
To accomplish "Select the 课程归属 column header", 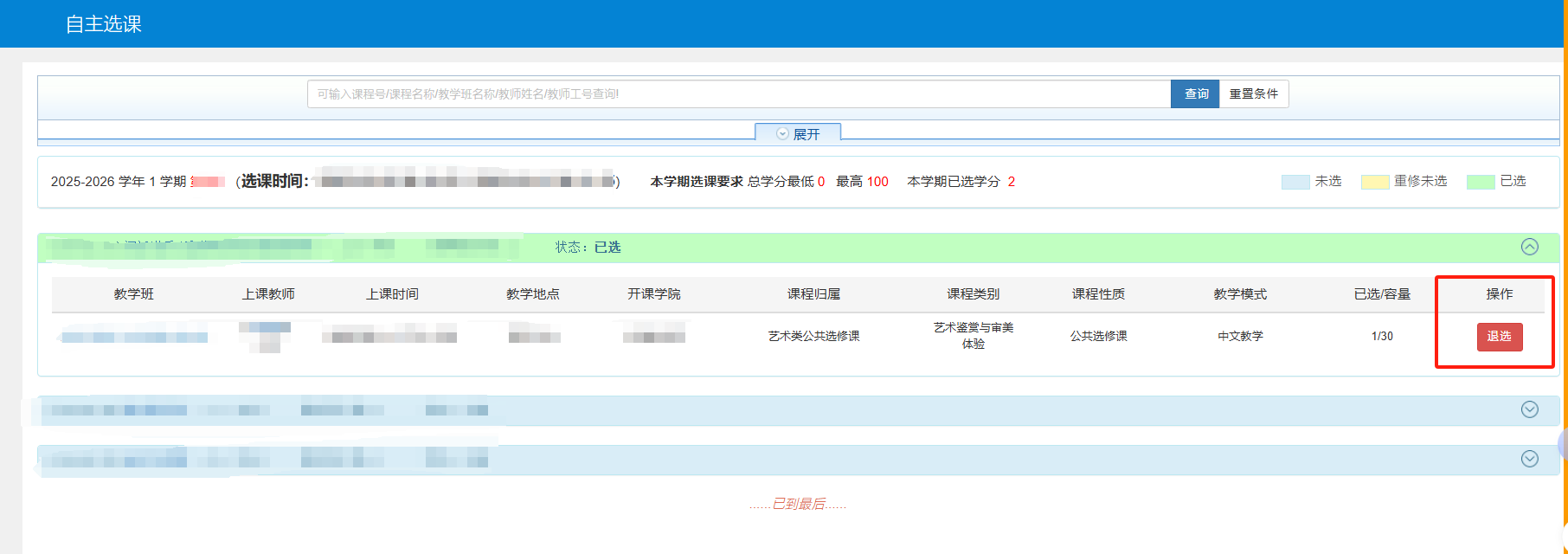I will coord(813,294).
